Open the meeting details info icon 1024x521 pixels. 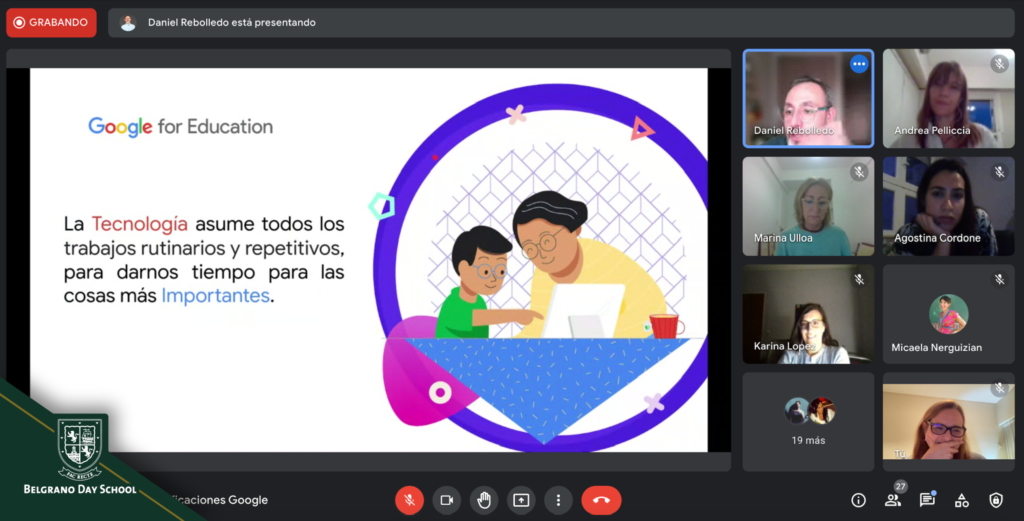point(858,500)
